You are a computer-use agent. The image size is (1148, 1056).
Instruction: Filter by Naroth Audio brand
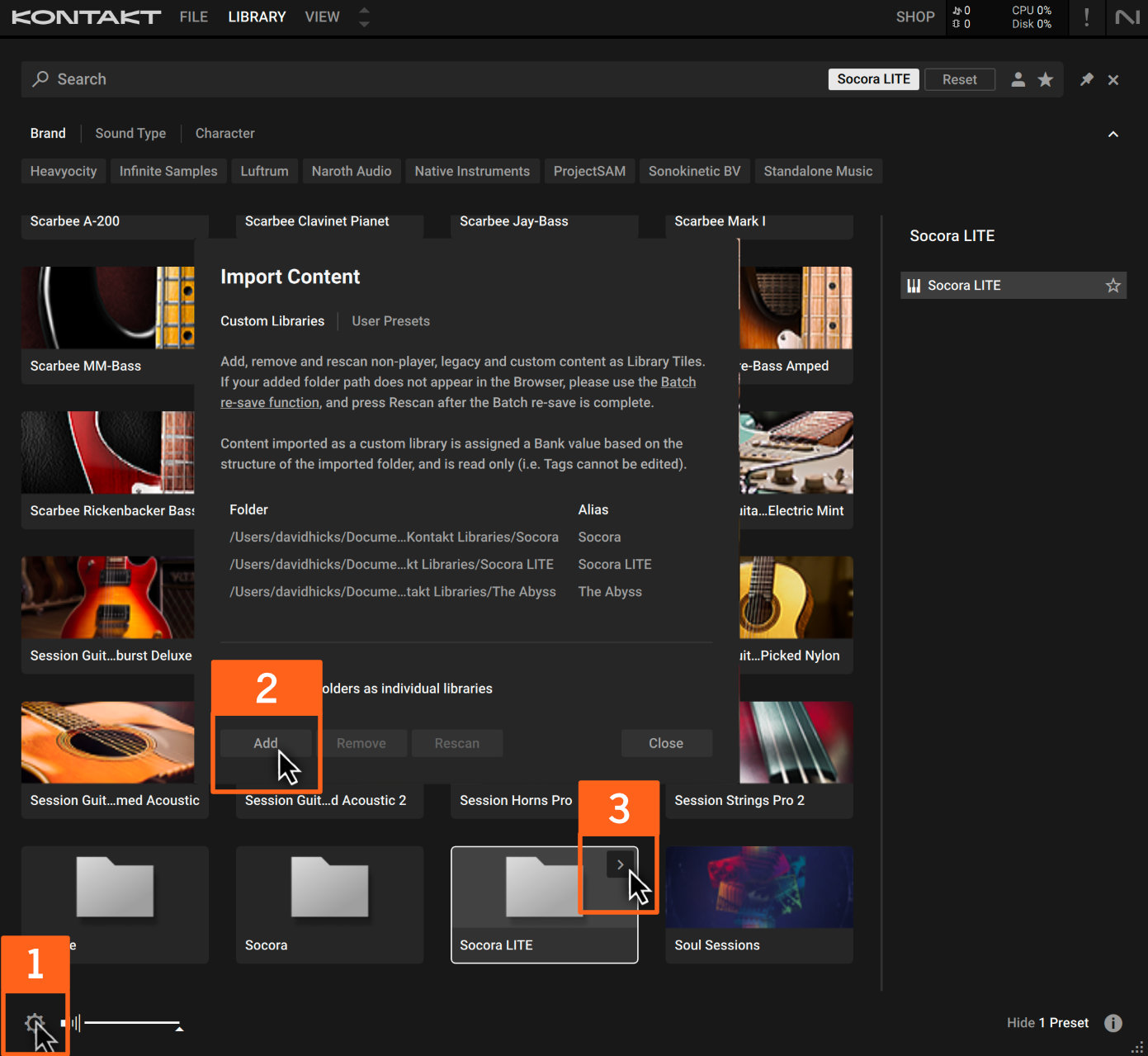pyautogui.click(x=352, y=171)
